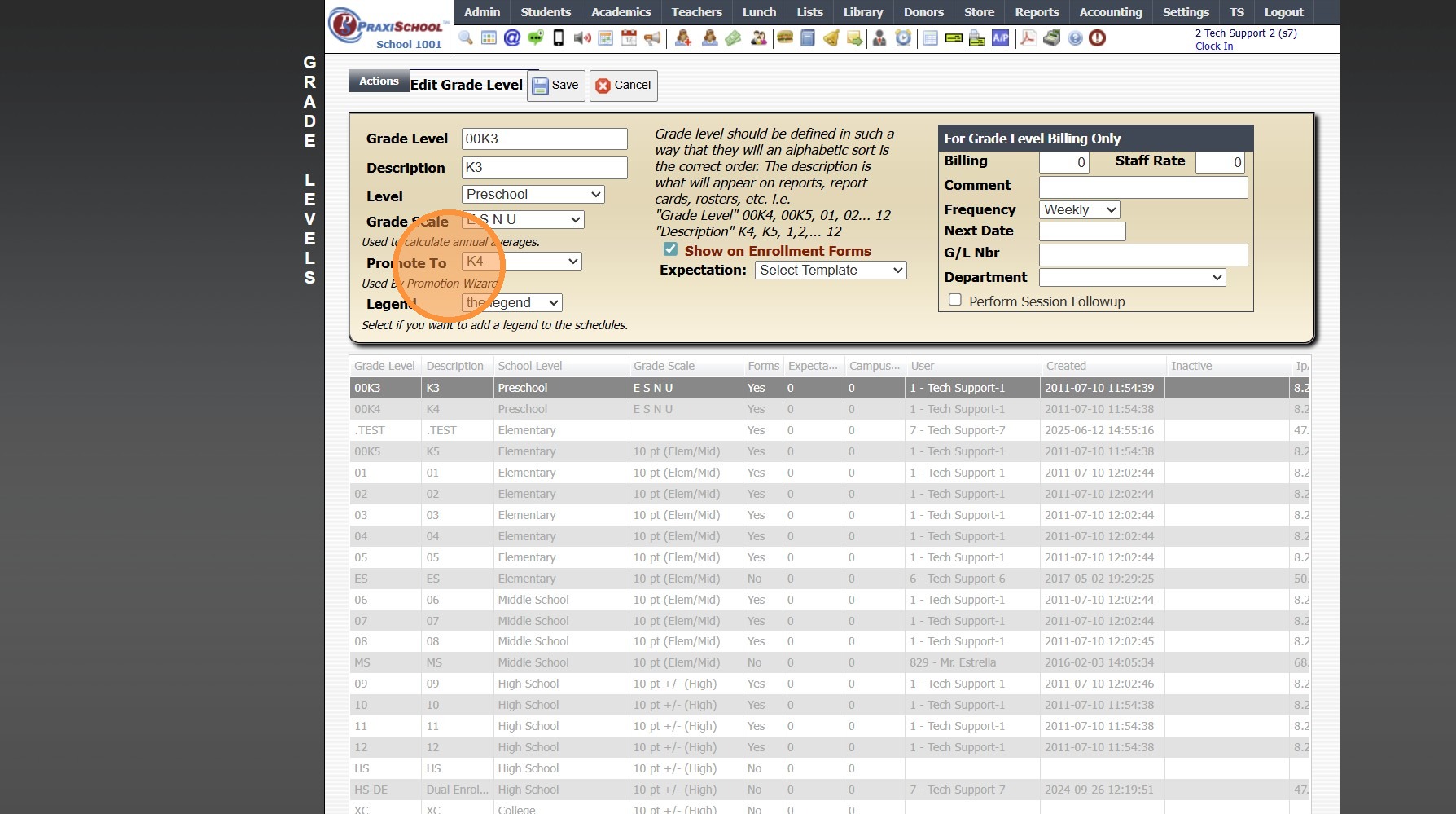The width and height of the screenshot is (1456, 814).
Task: Open the Department dropdown
Action: coord(1133,277)
